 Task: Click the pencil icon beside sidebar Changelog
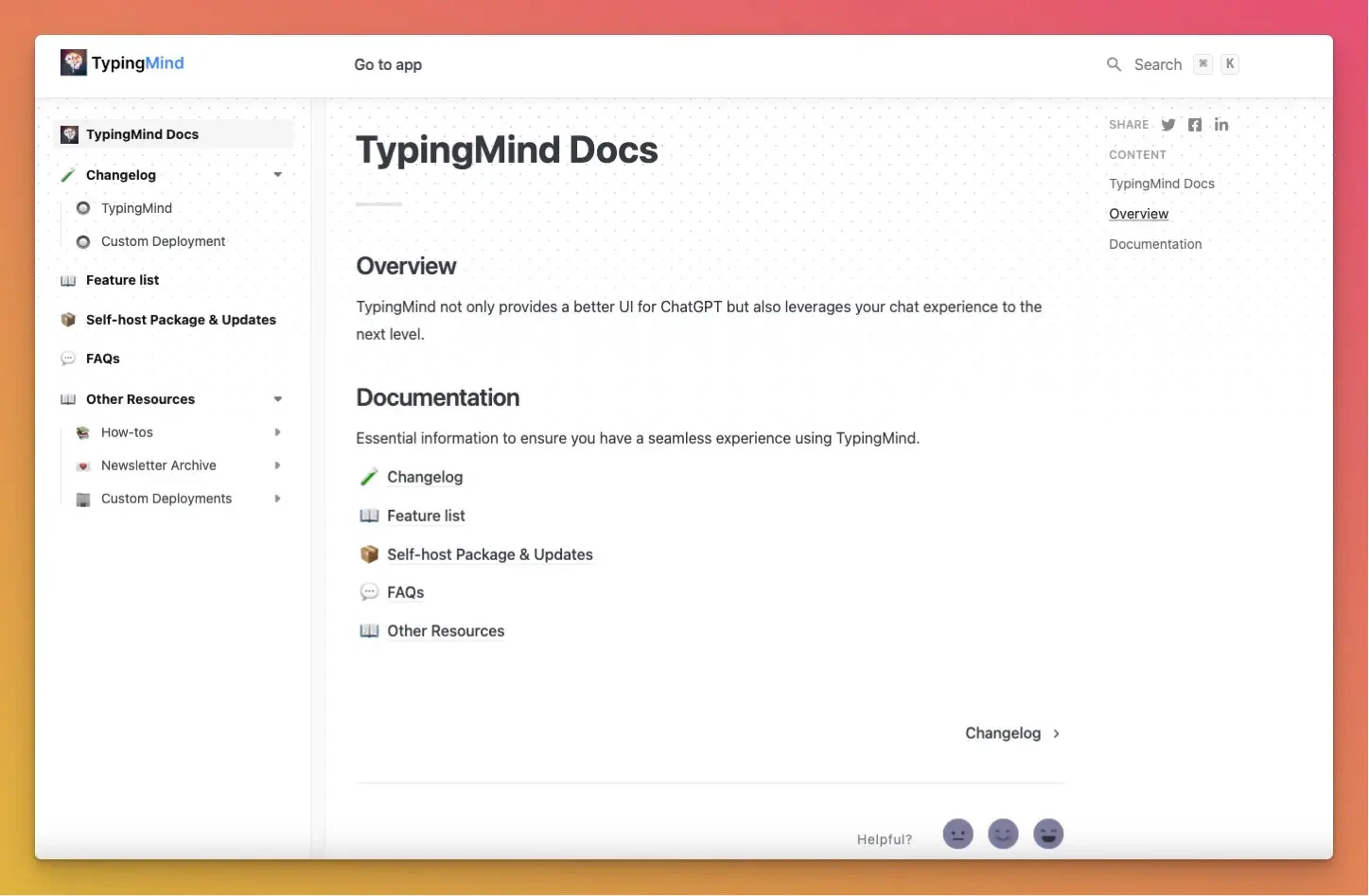click(x=68, y=175)
